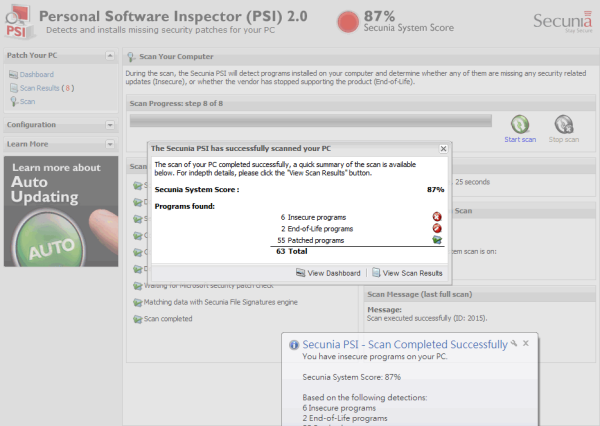The image size is (600, 426).
Task: Click the Patched programs green icon
Action: click(437, 240)
